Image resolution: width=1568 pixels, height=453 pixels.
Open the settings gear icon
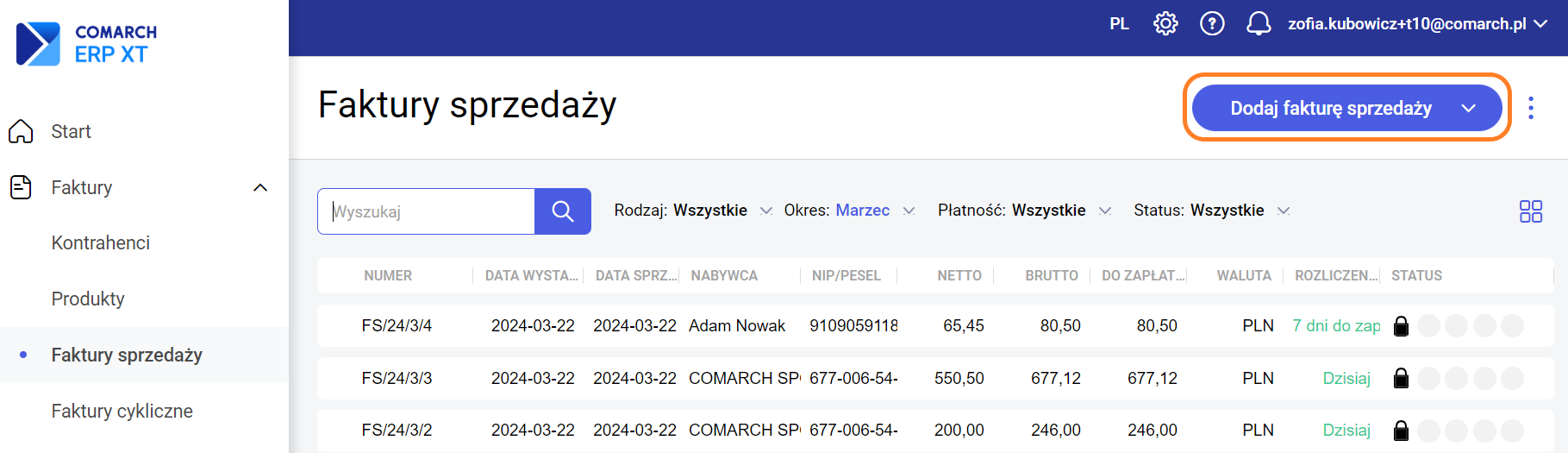(1165, 23)
